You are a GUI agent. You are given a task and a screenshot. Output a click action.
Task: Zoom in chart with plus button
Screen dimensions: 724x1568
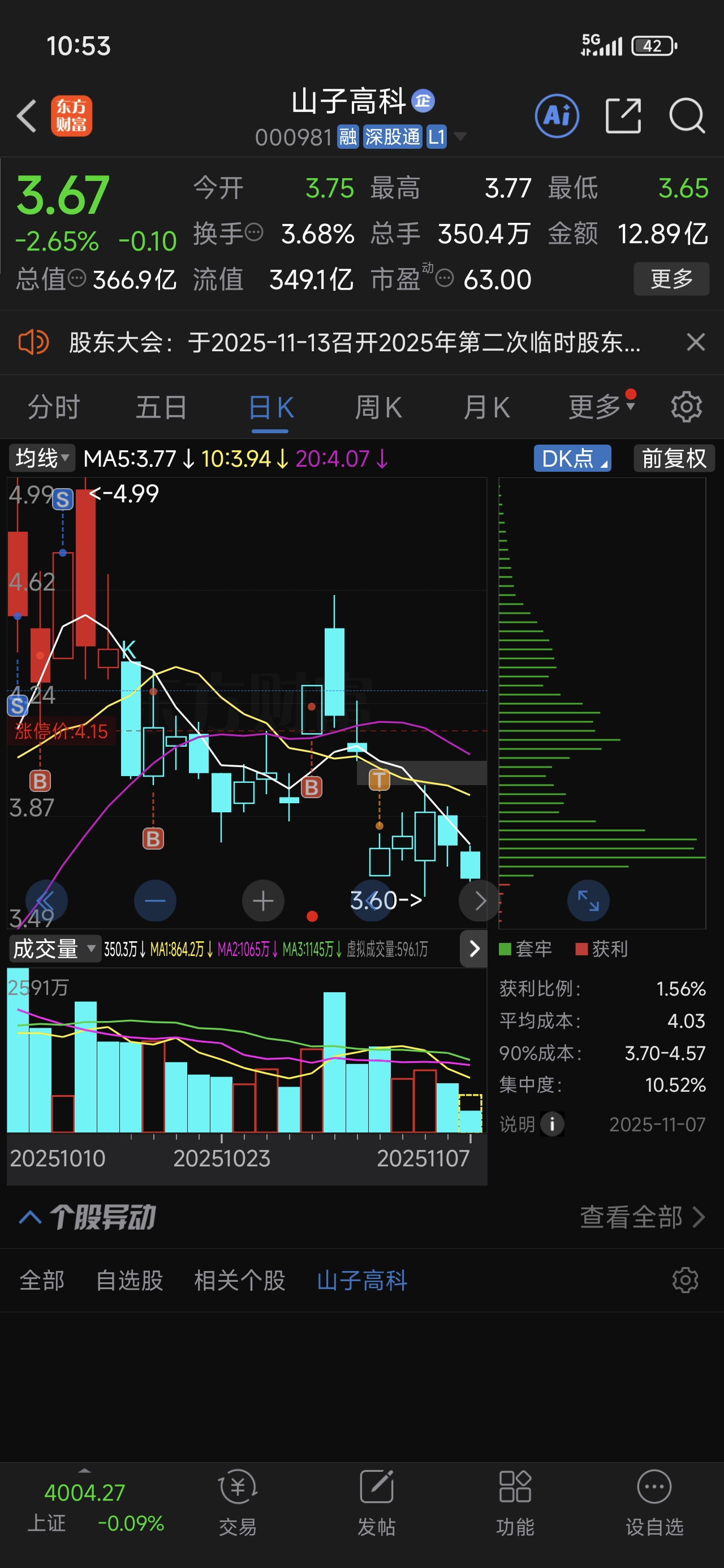coord(263,901)
